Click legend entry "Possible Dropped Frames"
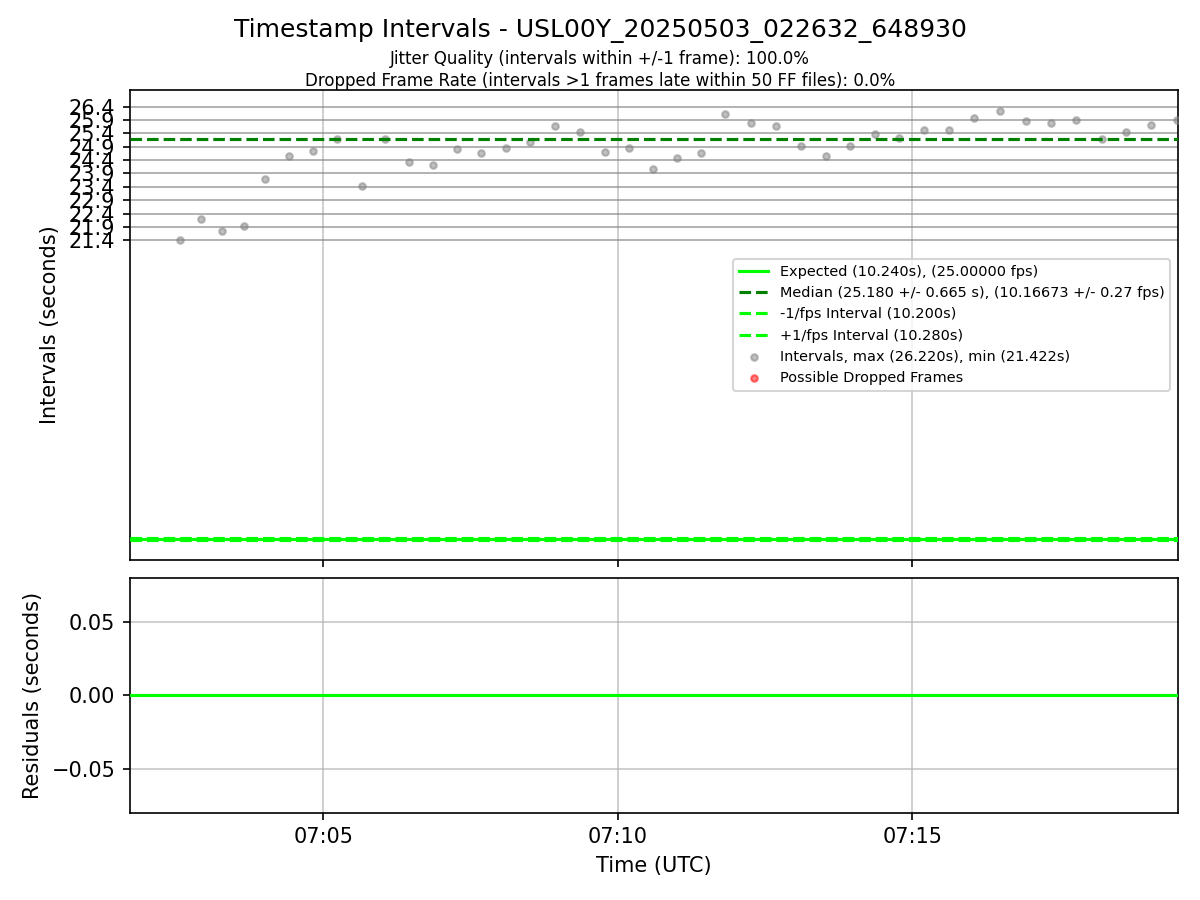The image size is (1200, 900). pos(871,377)
